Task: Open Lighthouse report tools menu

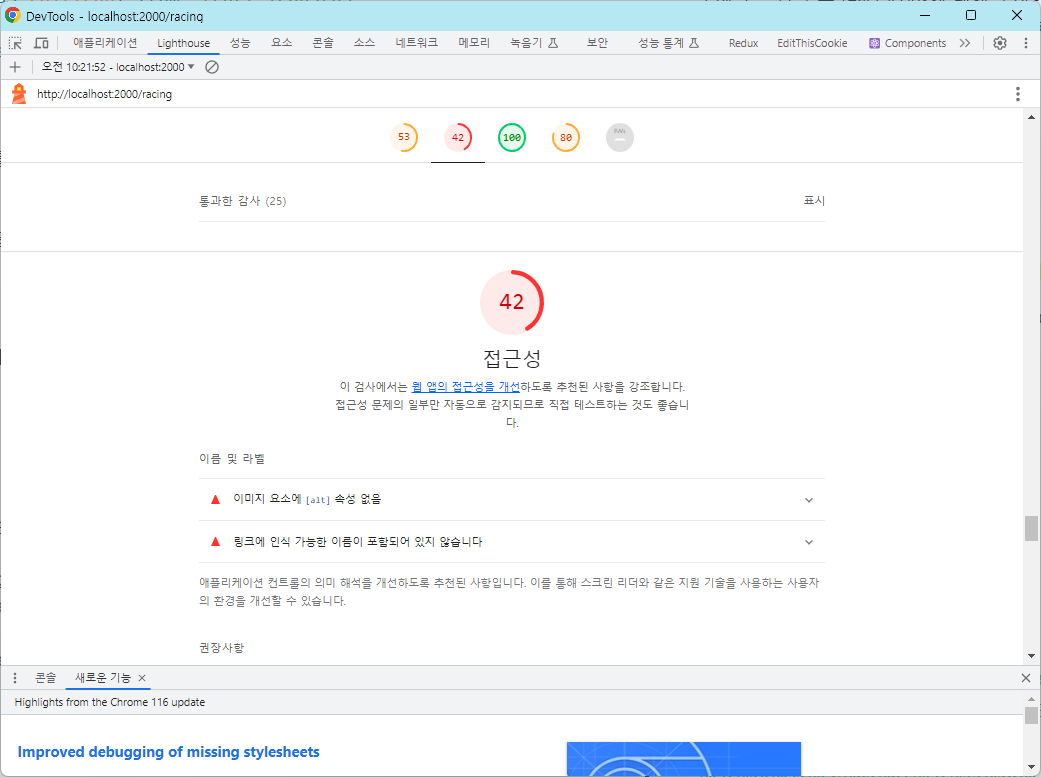Action: pos(1018,94)
